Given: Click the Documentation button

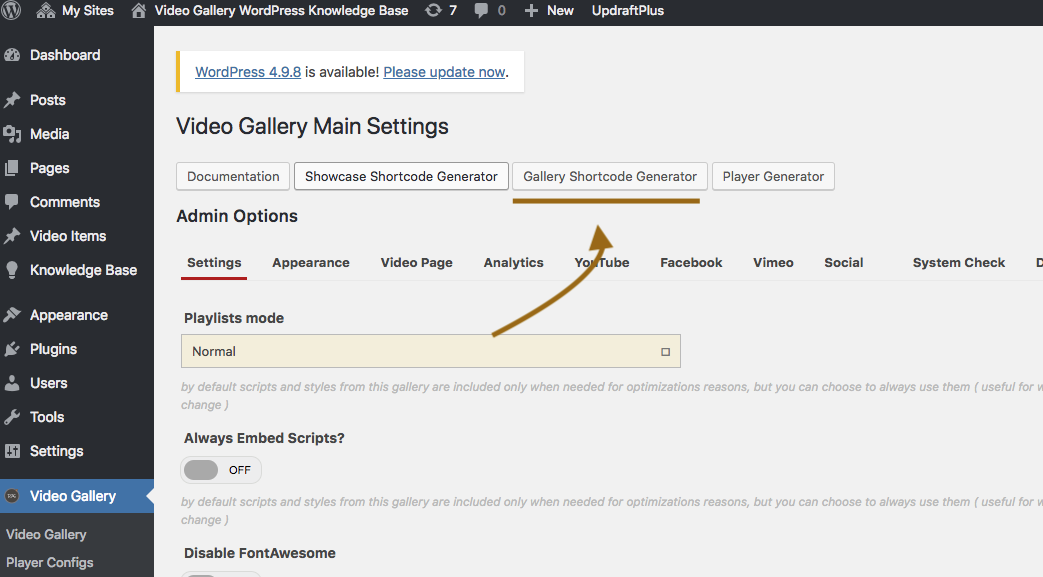Looking at the screenshot, I should (x=233, y=176).
